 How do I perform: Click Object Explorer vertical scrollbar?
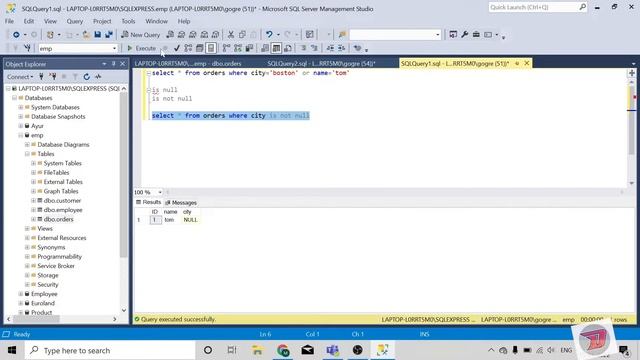[x=124, y=176]
